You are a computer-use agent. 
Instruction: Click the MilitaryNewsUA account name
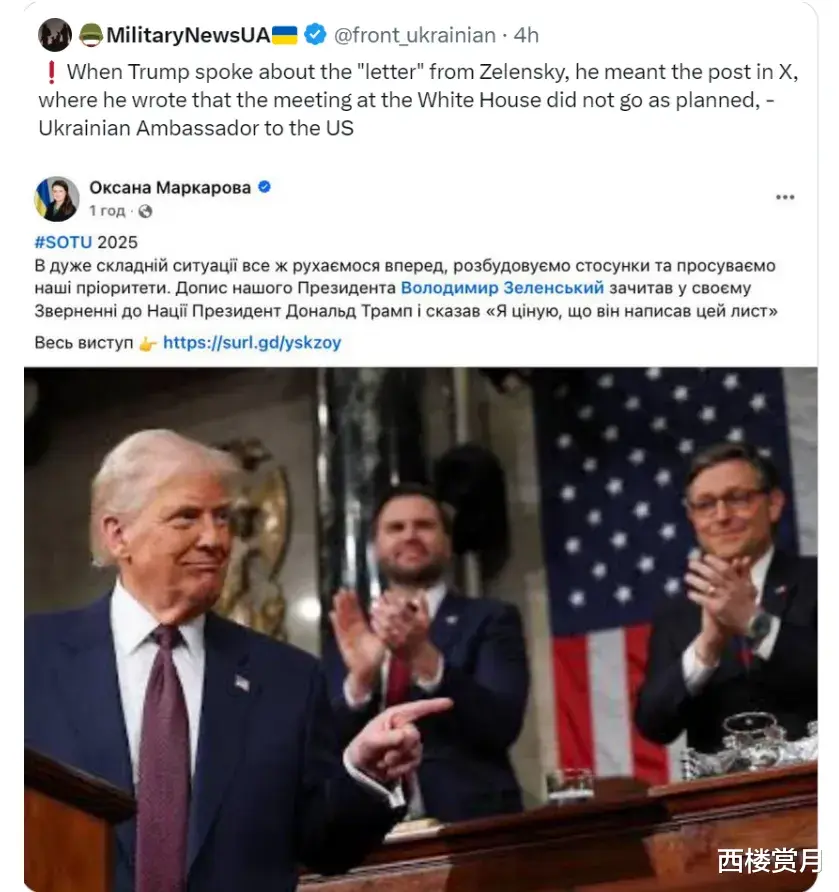click(x=188, y=35)
